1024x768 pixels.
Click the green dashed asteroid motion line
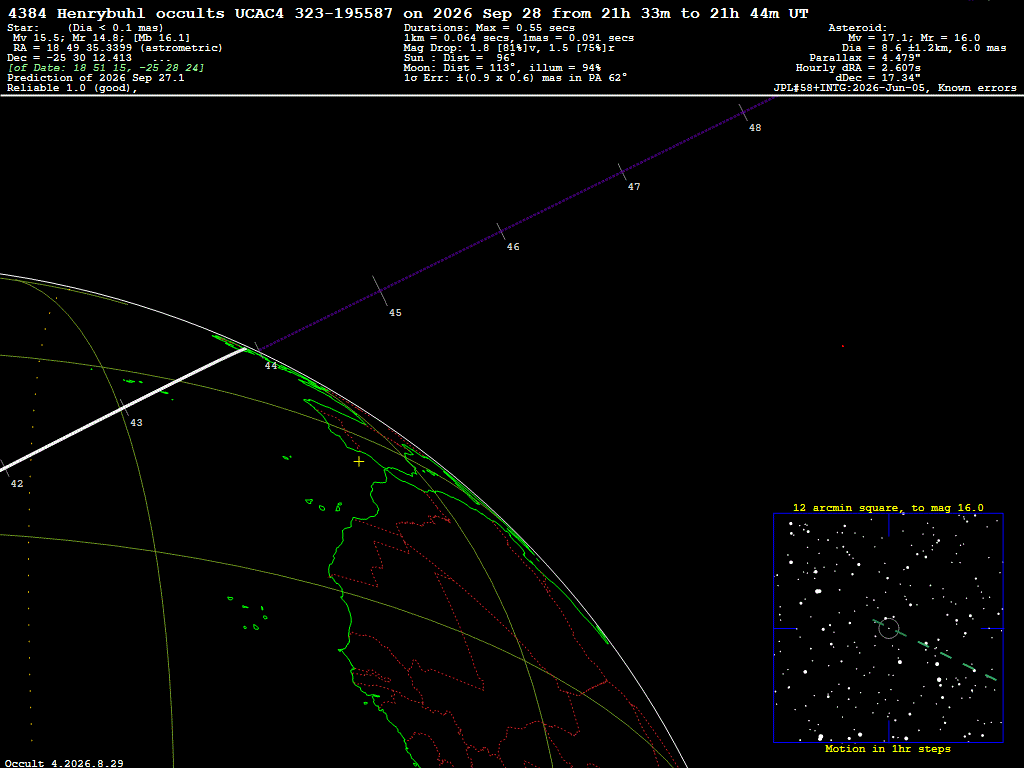[x=935, y=650]
